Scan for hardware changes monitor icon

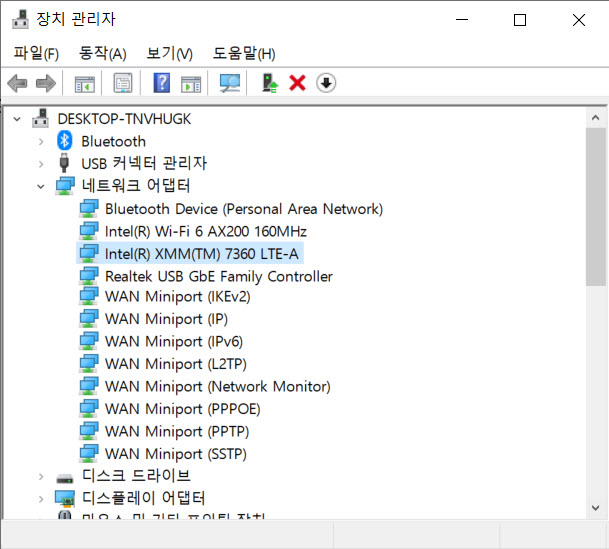[x=230, y=83]
